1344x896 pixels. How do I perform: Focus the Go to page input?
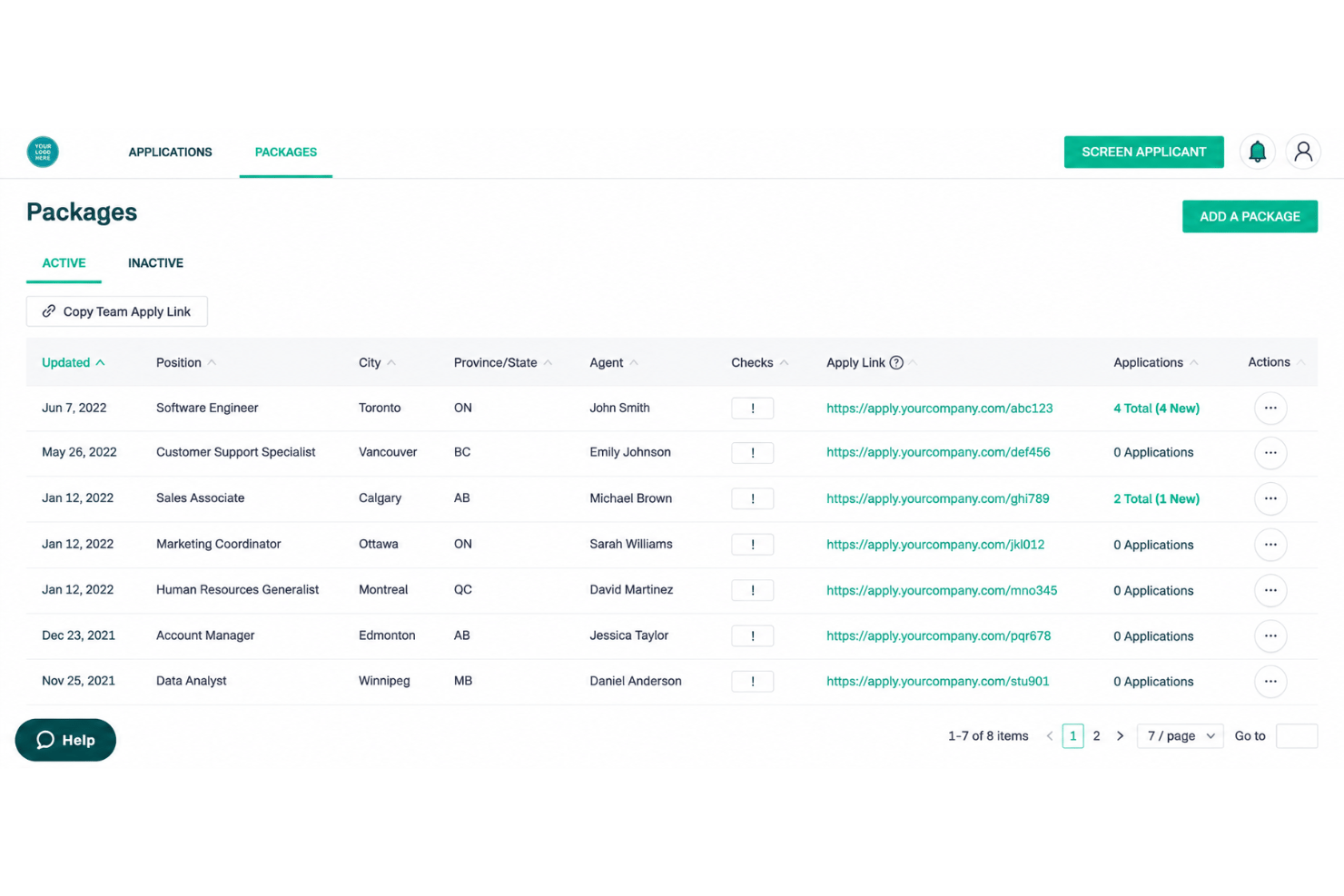click(1297, 736)
